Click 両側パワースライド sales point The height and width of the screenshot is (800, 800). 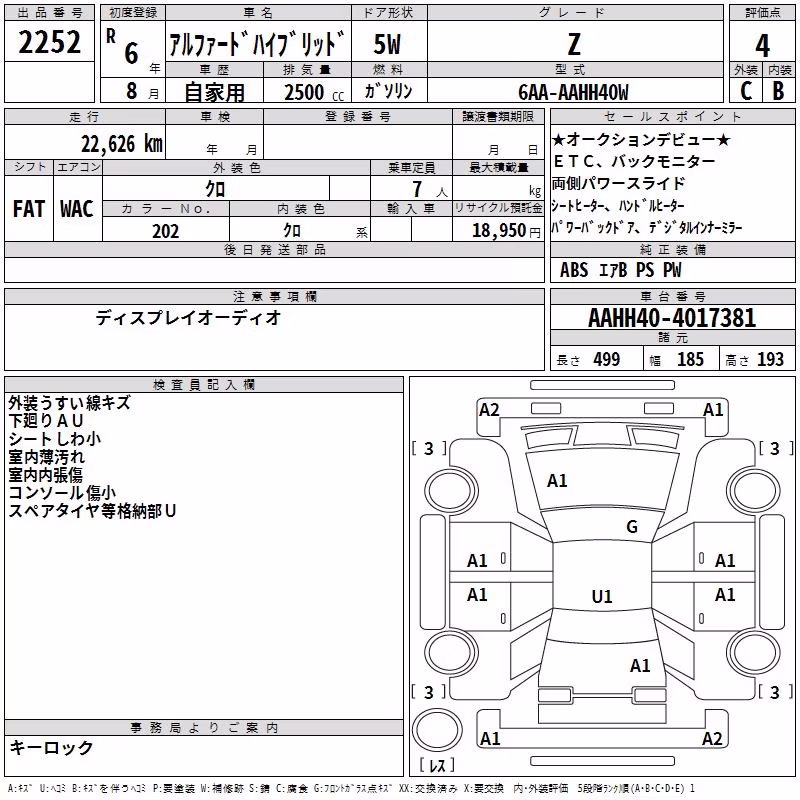pos(618,183)
